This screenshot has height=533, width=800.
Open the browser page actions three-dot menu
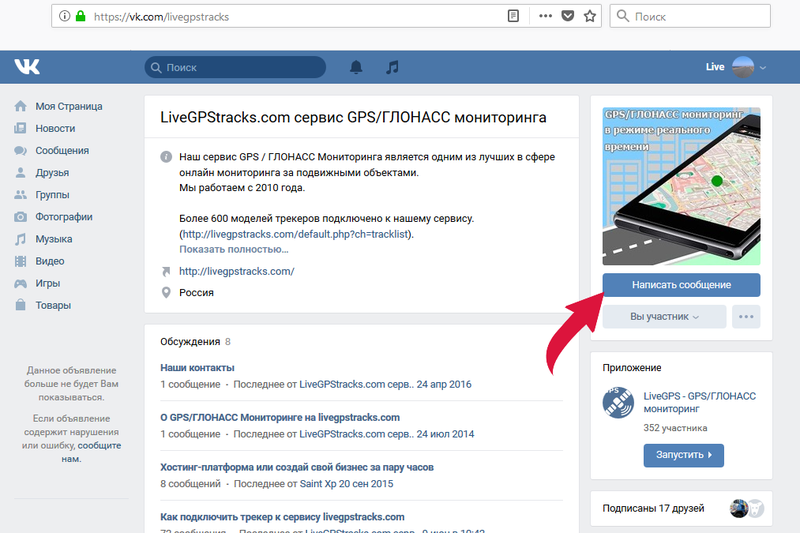click(x=545, y=16)
